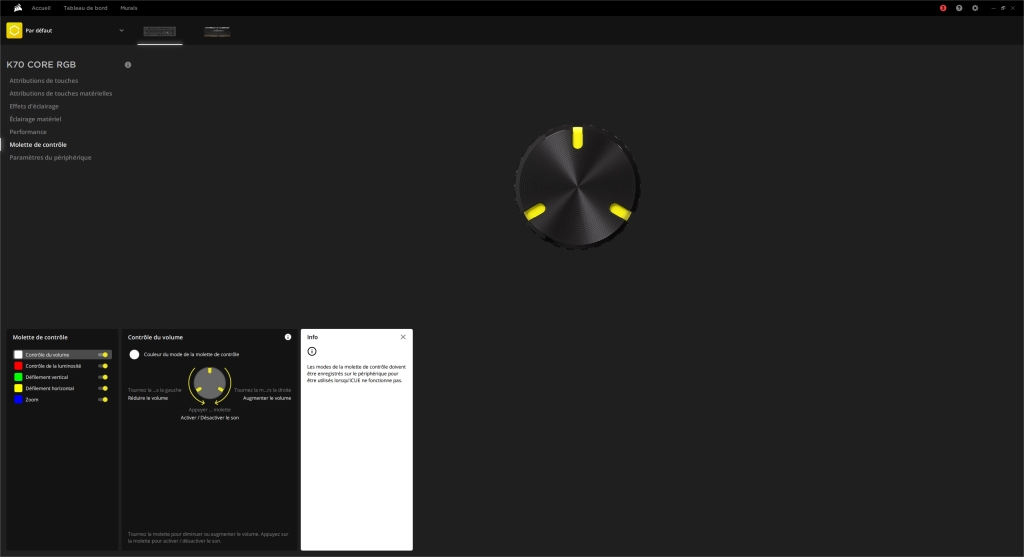Viewport: 1024px width, 557px height.
Task: Click the yellow Par défaut profile icon
Action: (14, 31)
